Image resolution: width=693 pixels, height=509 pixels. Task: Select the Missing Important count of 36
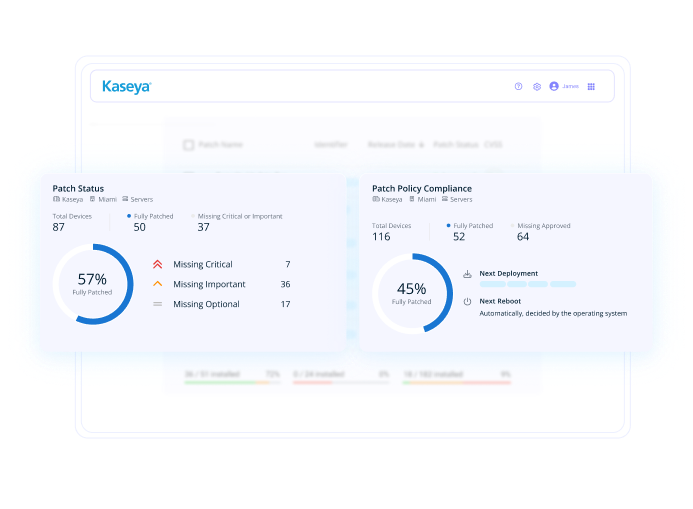pos(285,284)
